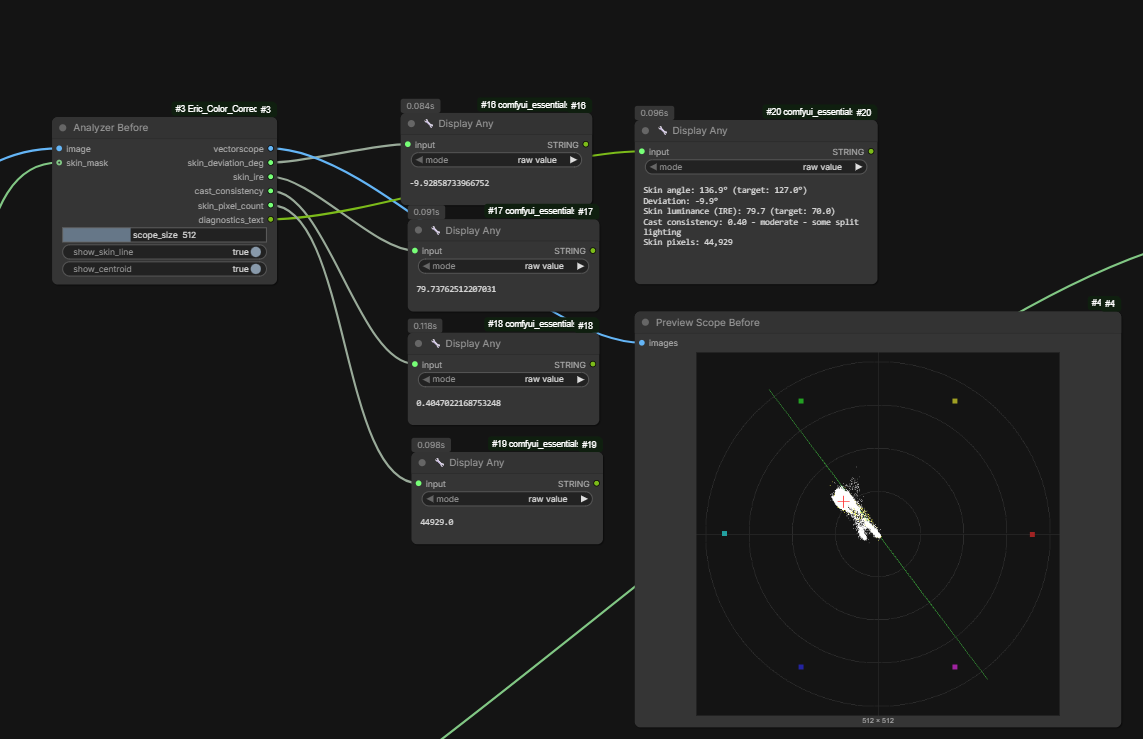The width and height of the screenshot is (1143, 739).
Task: Collapse Display Any node #19 via dot
Action: 422,463
